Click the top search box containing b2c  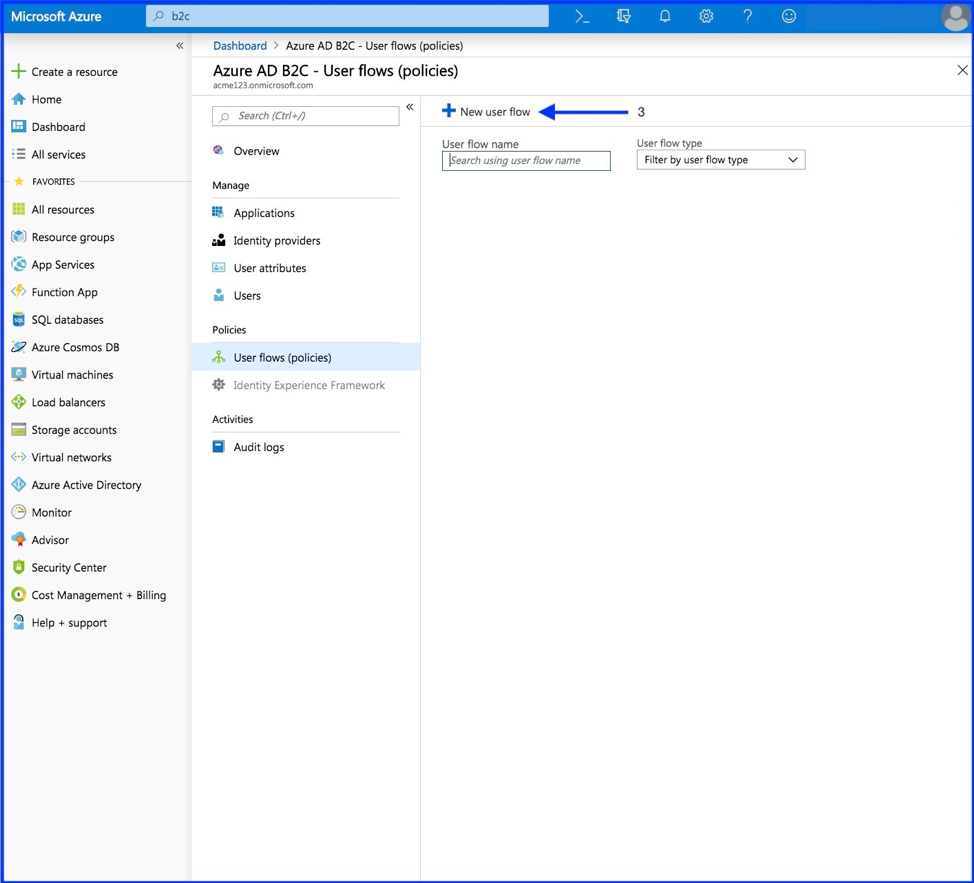[x=347, y=16]
